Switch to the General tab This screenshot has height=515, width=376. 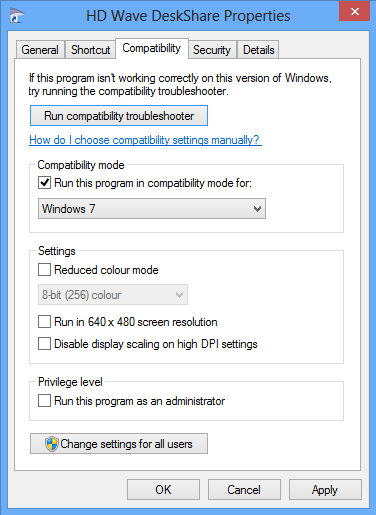40,50
